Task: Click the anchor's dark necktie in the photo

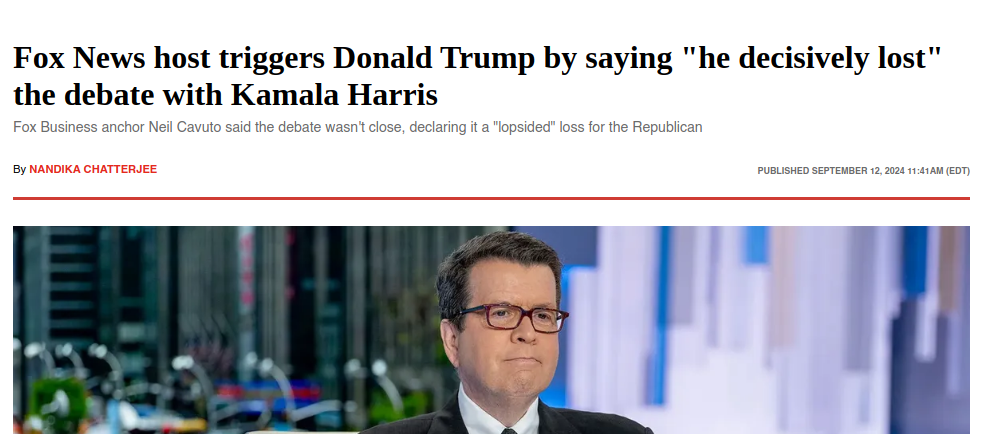Action: pos(509,431)
